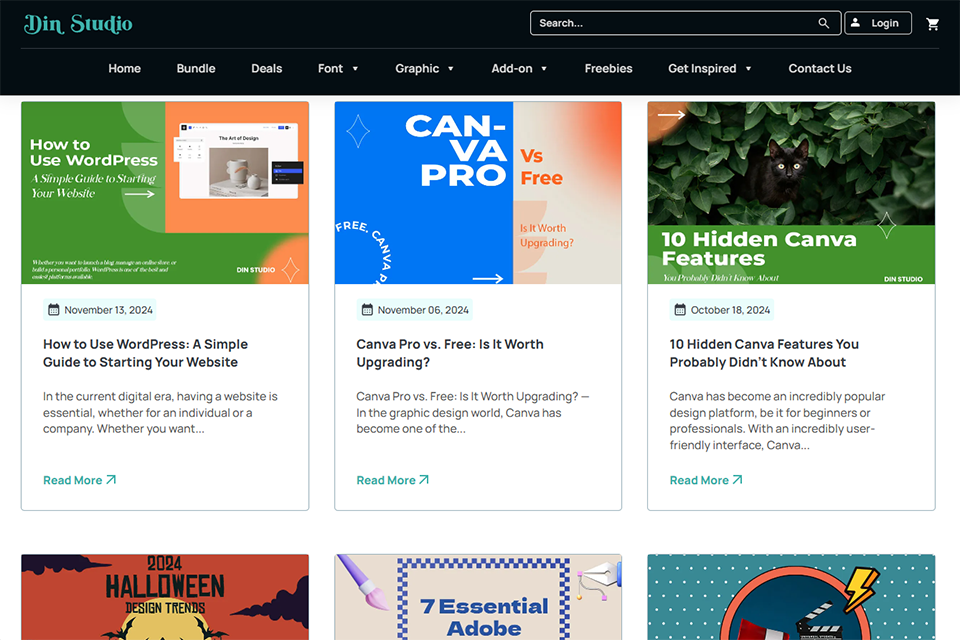This screenshot has width=960, height=640.
Task: Click arrow icon on Canva Pro Read More
Action: 424,480
